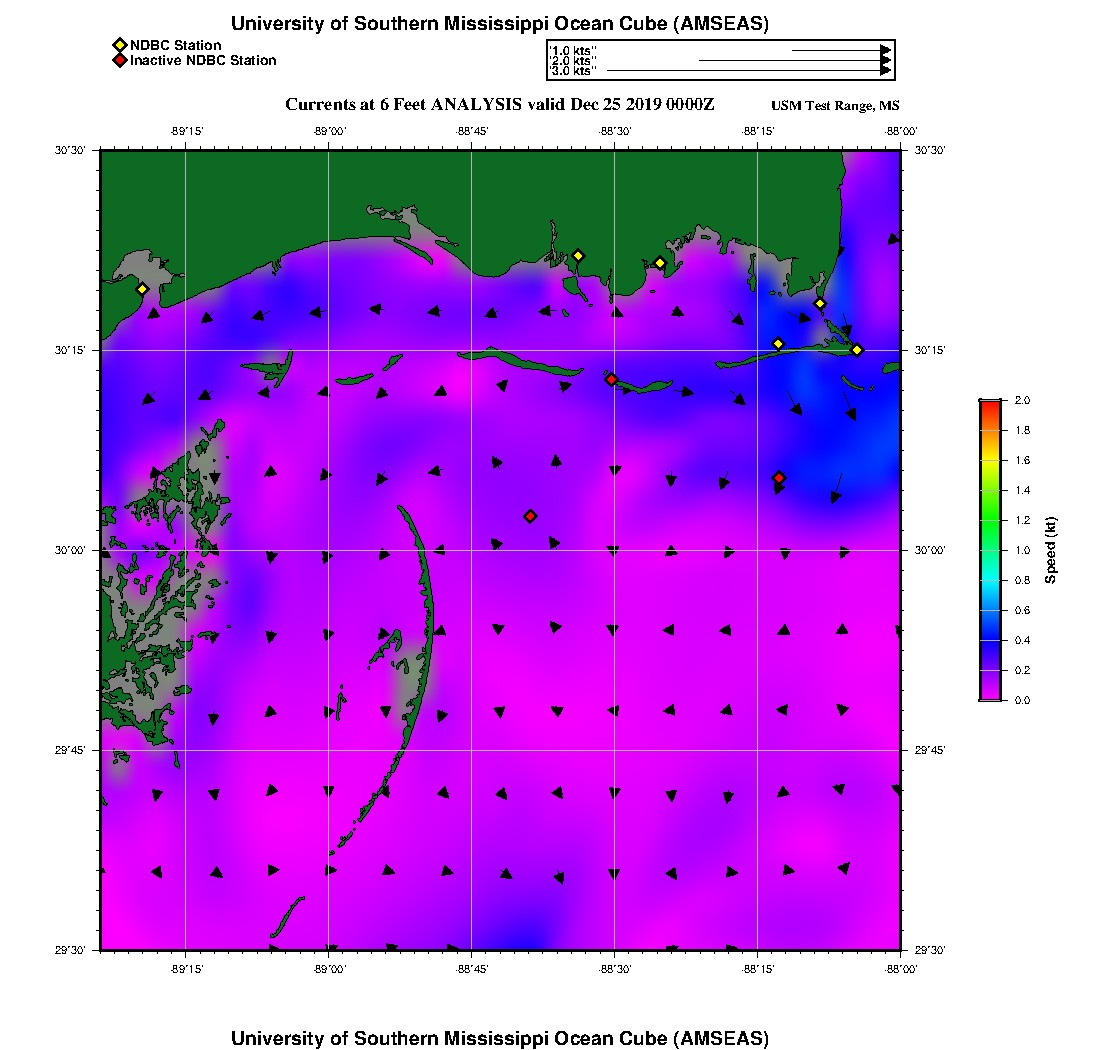Click the southwesternmost red inactive station marker
Viewport: 1100px width, 1050px height.
click(530, 516)
